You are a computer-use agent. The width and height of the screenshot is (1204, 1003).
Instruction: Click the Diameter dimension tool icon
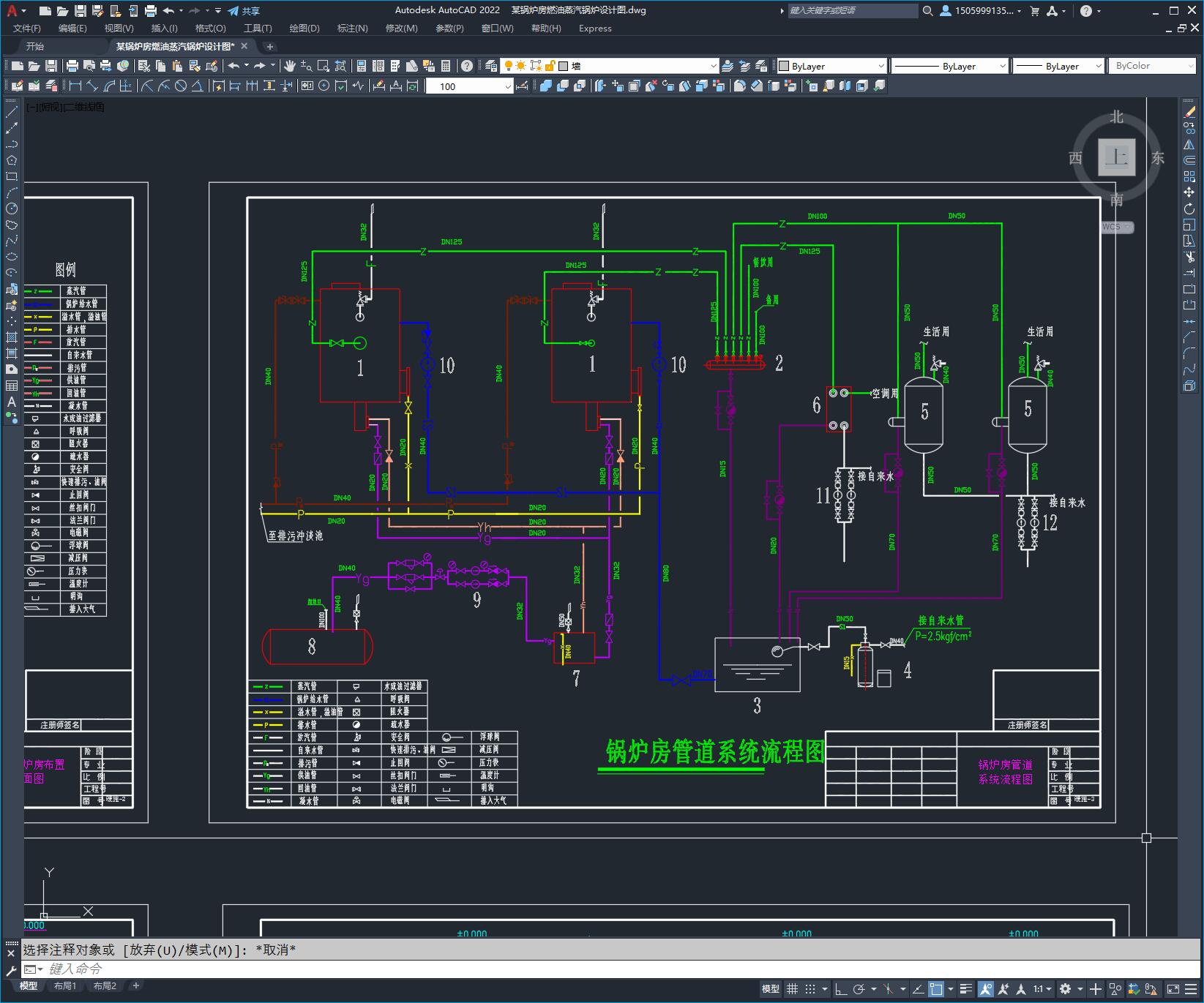(x=181, y=86)
